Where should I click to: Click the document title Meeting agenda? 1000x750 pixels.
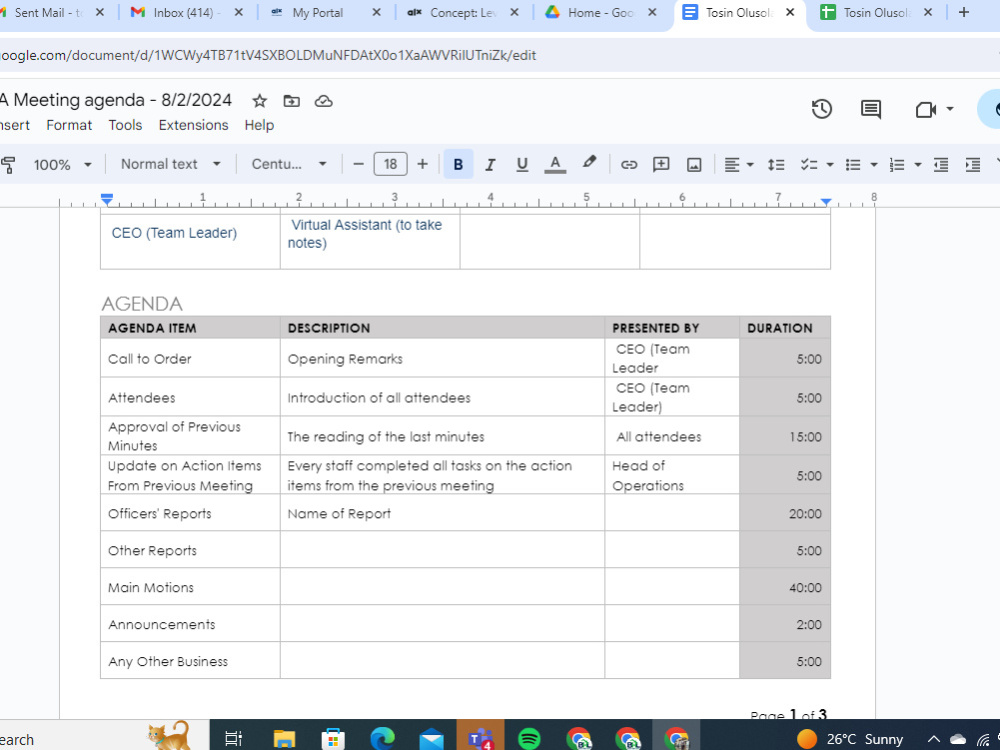click(116, 100)
